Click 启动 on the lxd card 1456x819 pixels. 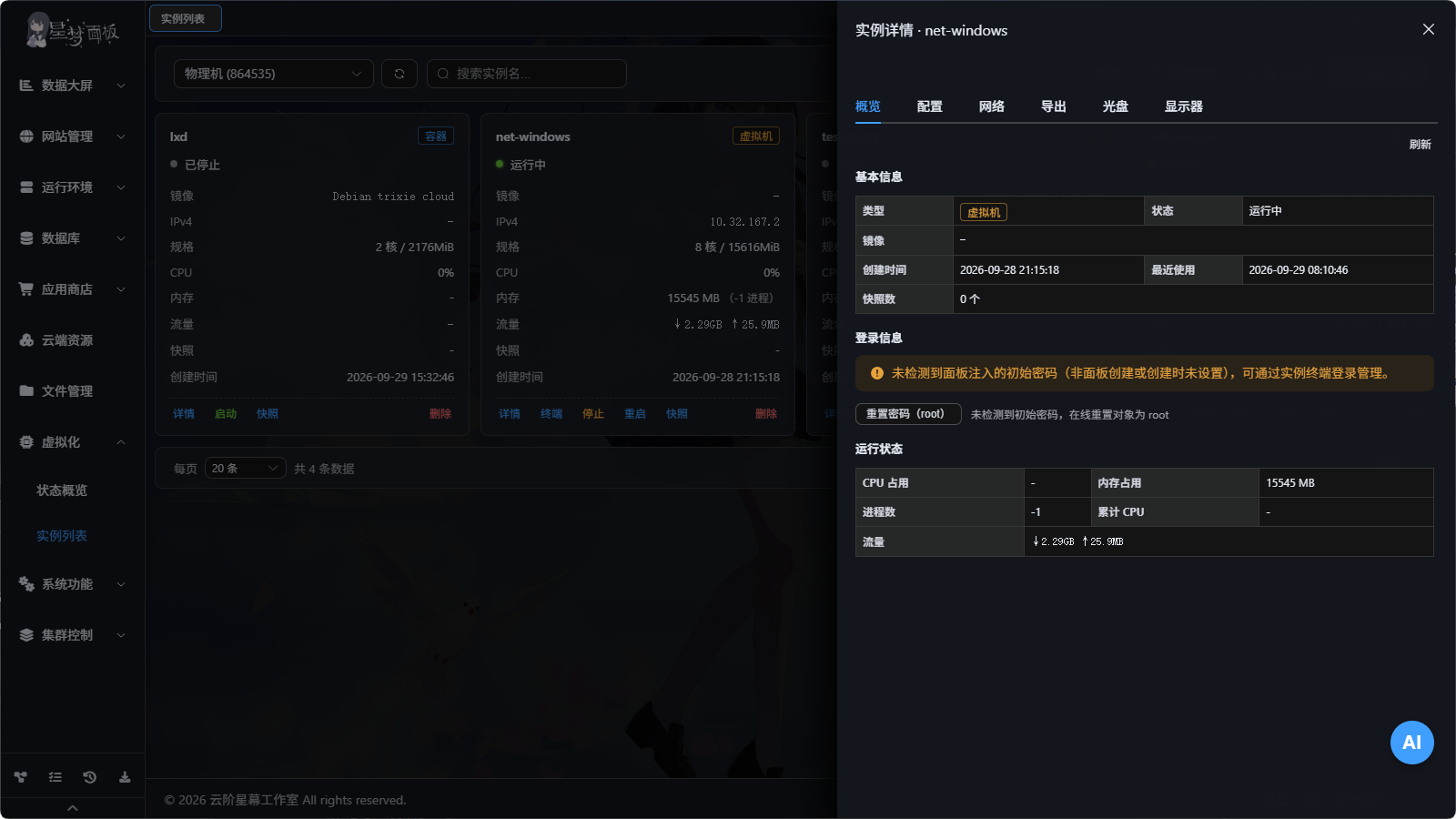coord(226,414)
